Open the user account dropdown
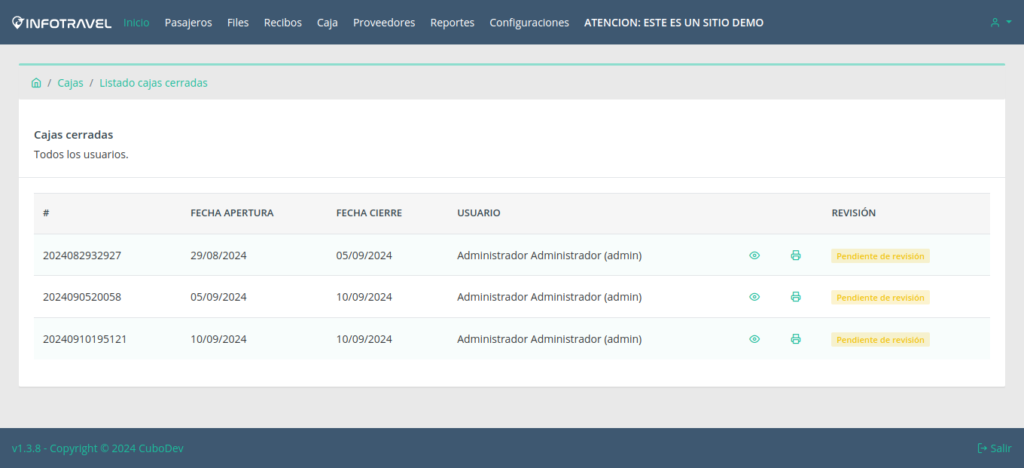Image resolution: width=1024 pixels, height=468 pixels. [x=998, y=22]
